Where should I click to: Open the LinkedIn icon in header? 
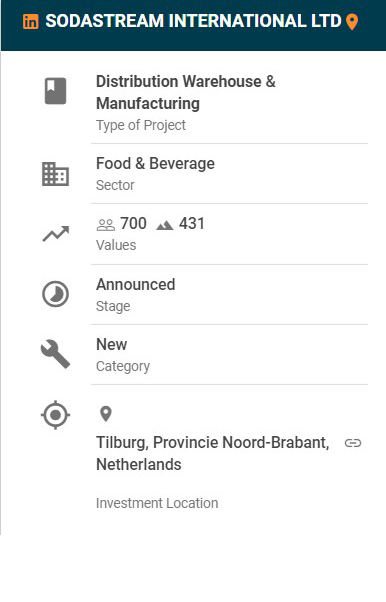[x=31, y=22]
